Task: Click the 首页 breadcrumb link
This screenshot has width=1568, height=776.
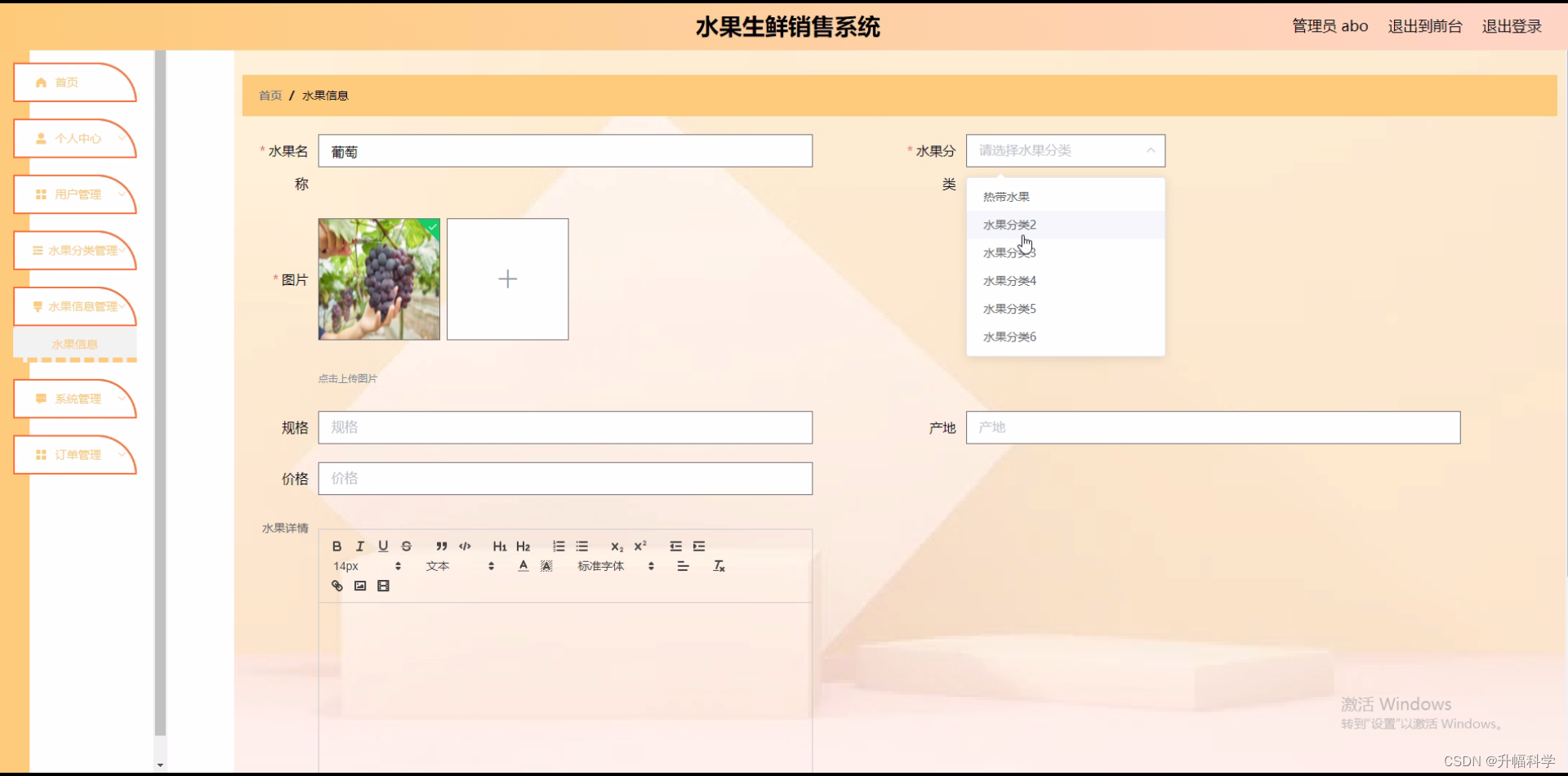Action: [x=269, y=95]
